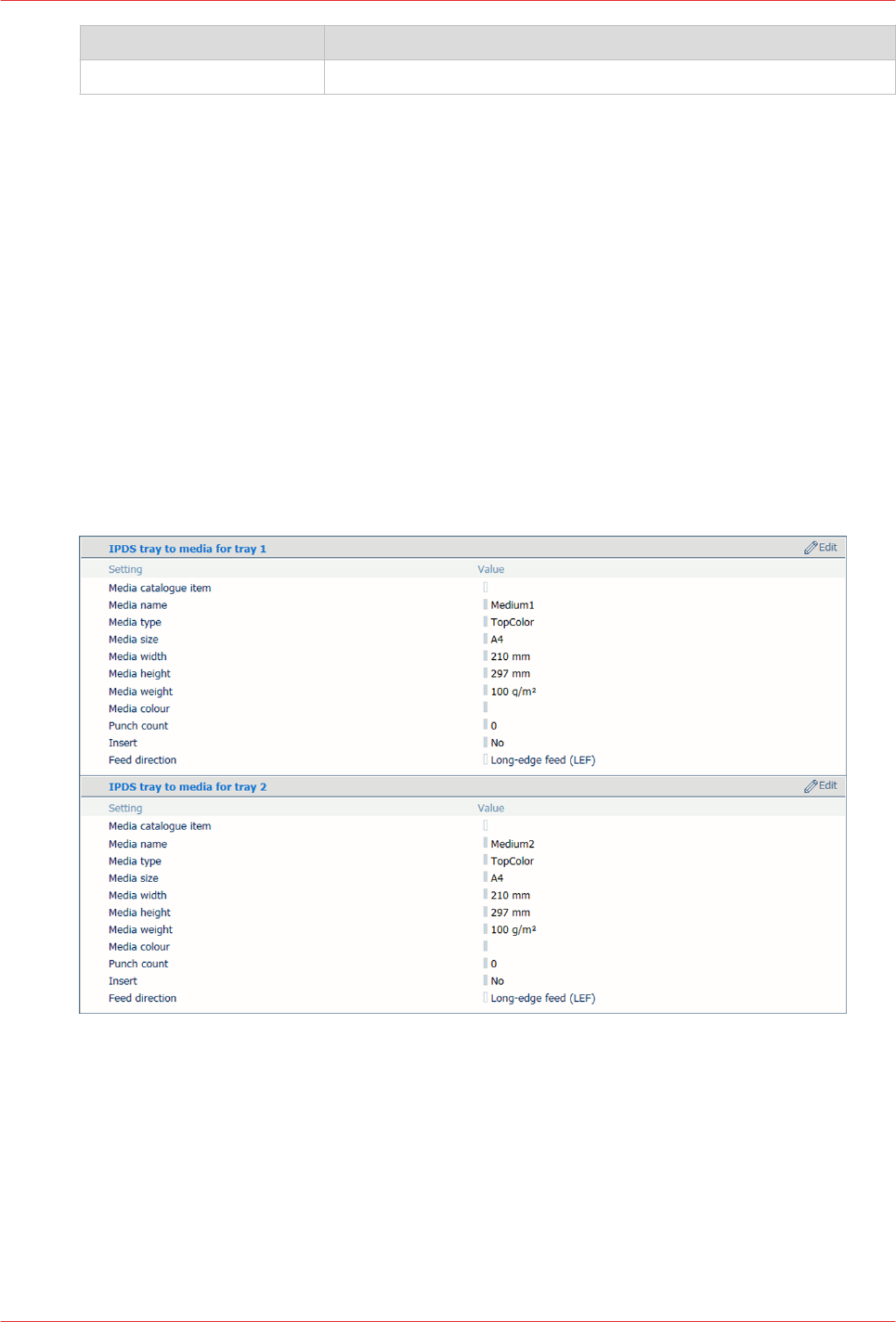Click 'Media size' label in tray 2

(x=134, y=878)
